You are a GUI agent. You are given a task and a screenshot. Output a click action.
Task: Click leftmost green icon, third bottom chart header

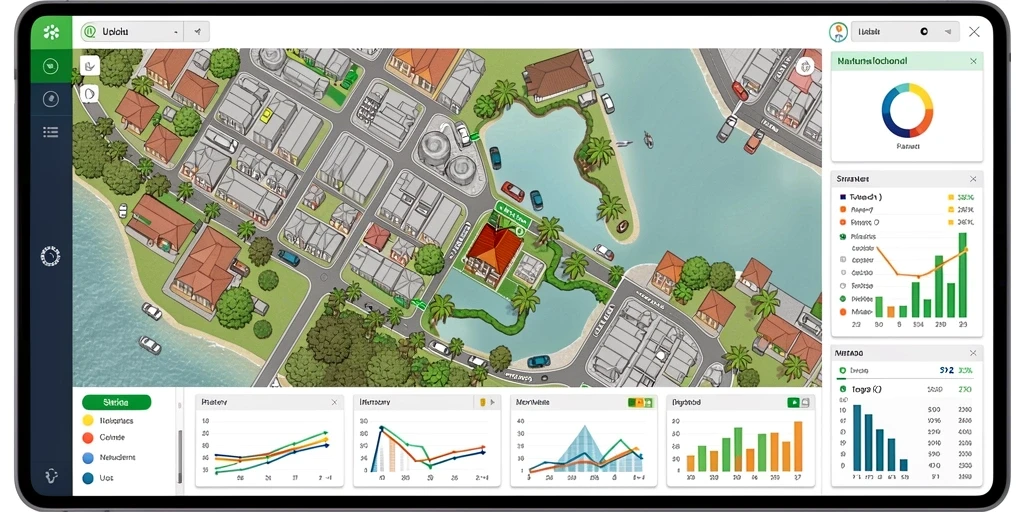pos(632,403)
